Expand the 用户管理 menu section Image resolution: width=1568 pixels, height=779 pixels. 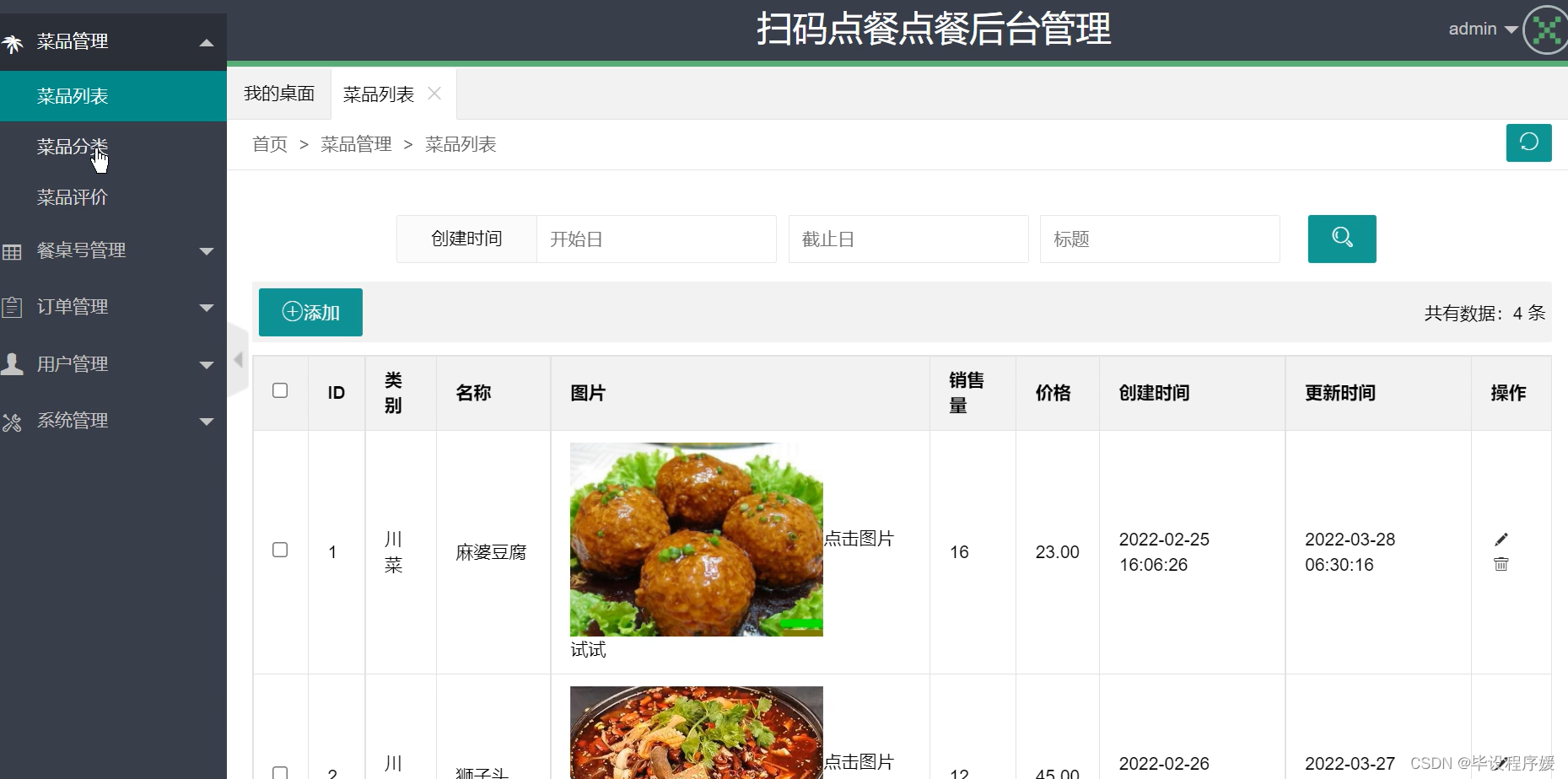pos(207,365)
